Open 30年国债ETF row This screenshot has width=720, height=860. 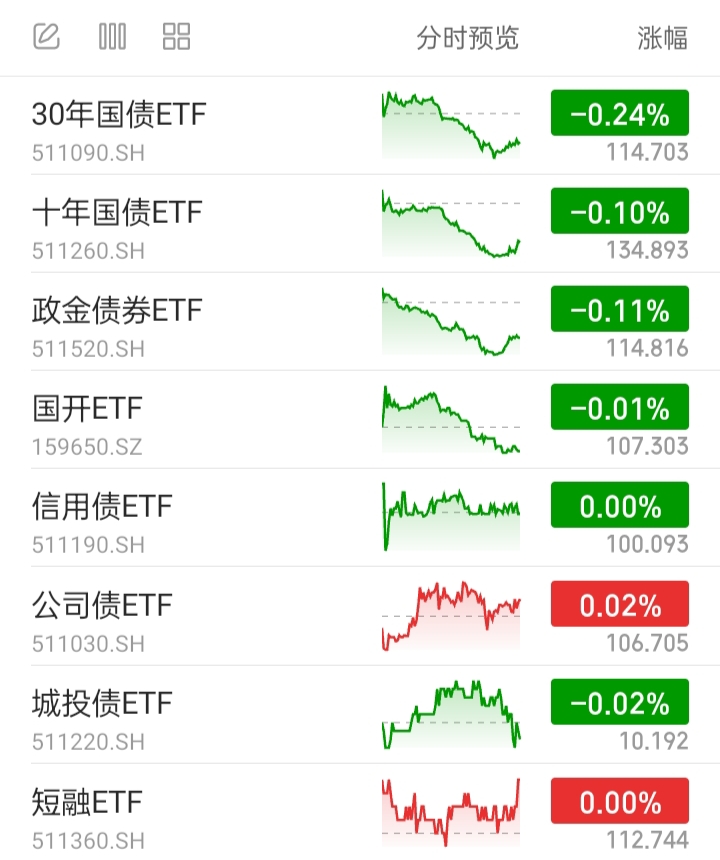click(x=119, y=114)
